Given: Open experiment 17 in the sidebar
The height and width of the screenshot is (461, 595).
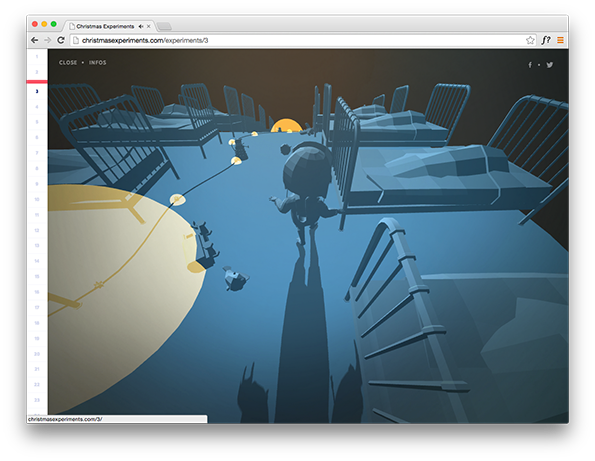Looking at the screenshot, I should tap(37, 307).
